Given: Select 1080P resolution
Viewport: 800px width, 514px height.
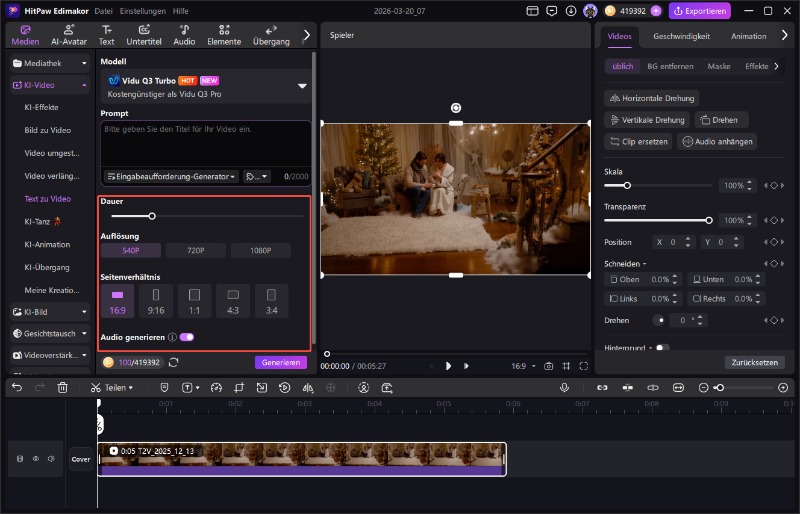Looking at the screenshot, I should click(261, 251).
